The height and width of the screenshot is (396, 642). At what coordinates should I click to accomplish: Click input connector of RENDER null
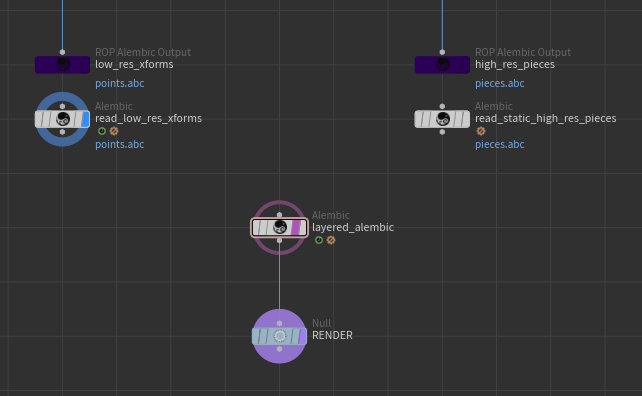point(279,324)
